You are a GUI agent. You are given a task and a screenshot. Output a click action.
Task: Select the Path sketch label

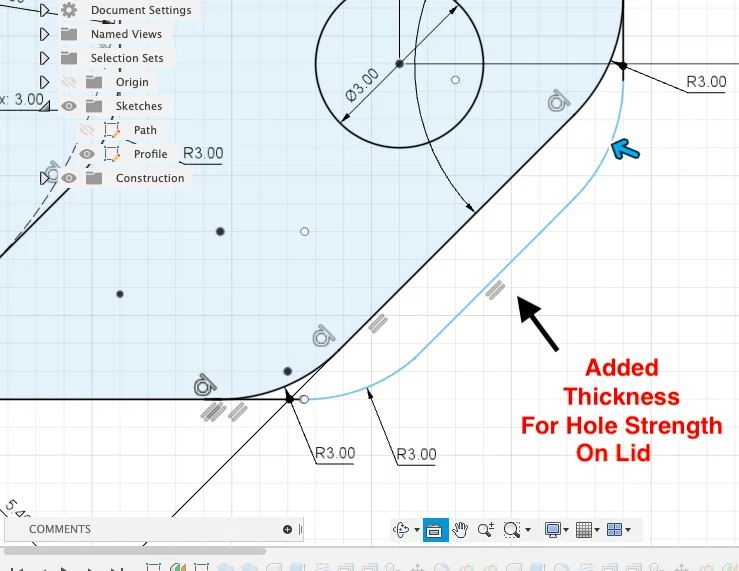(145, 130)
